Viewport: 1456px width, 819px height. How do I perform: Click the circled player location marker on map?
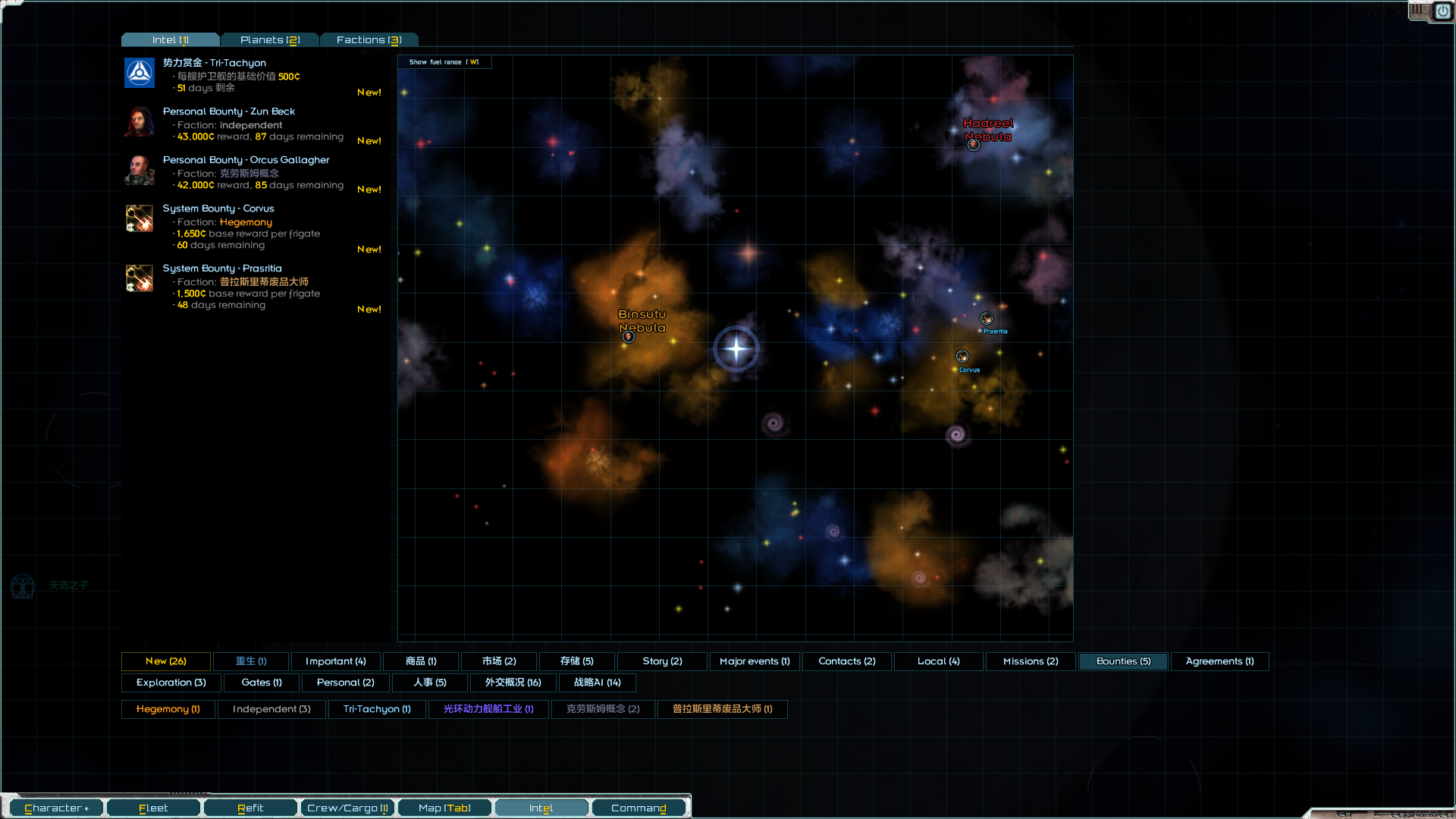coord(736,348)
